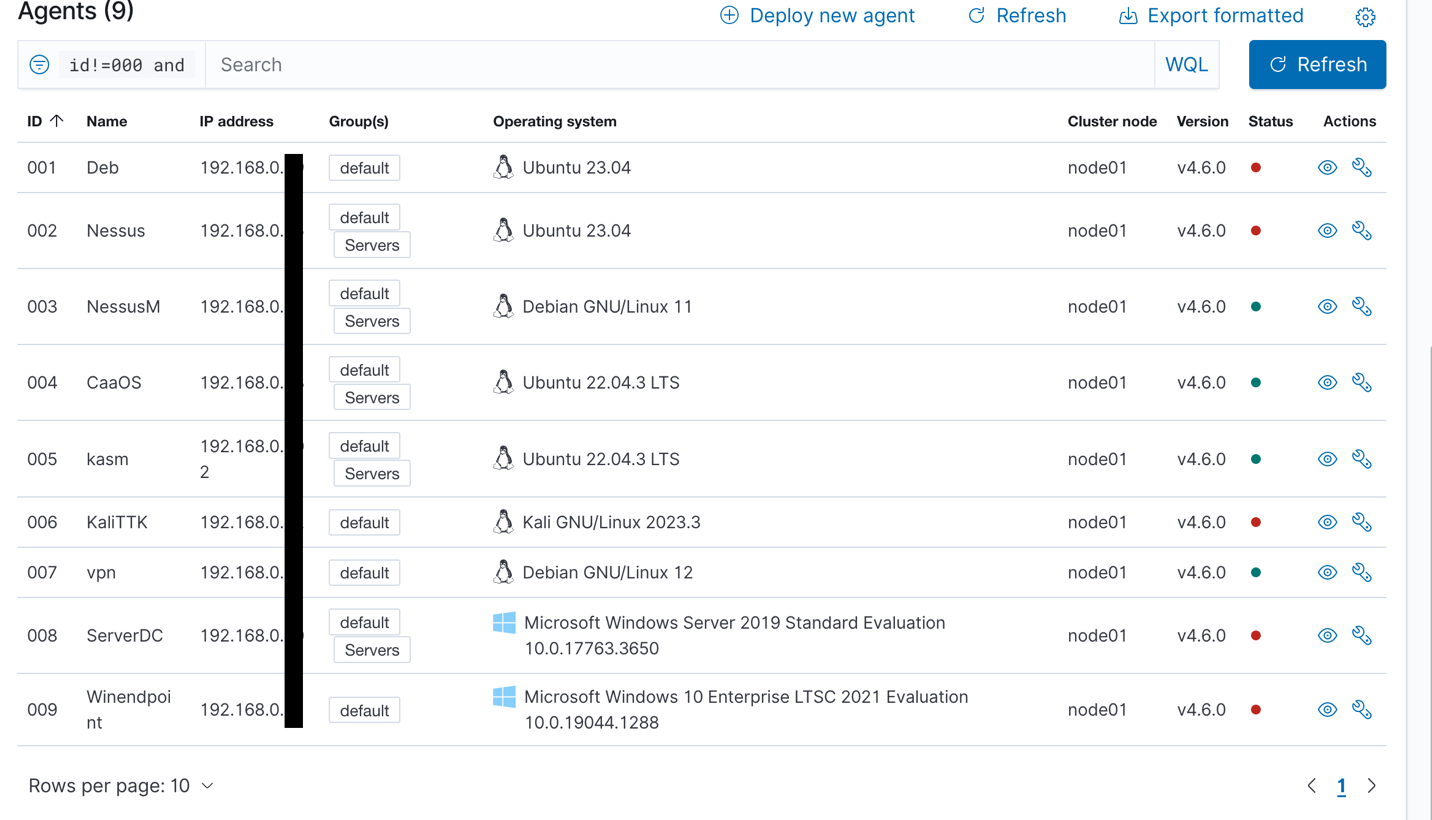Click the filter icon in search bar

click(x=39, y=65)
